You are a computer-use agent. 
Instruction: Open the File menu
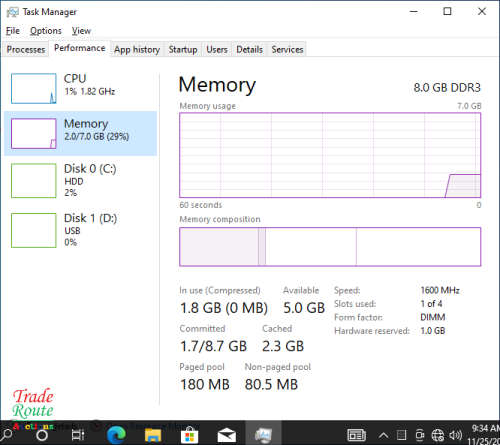[x=13, y=31]
